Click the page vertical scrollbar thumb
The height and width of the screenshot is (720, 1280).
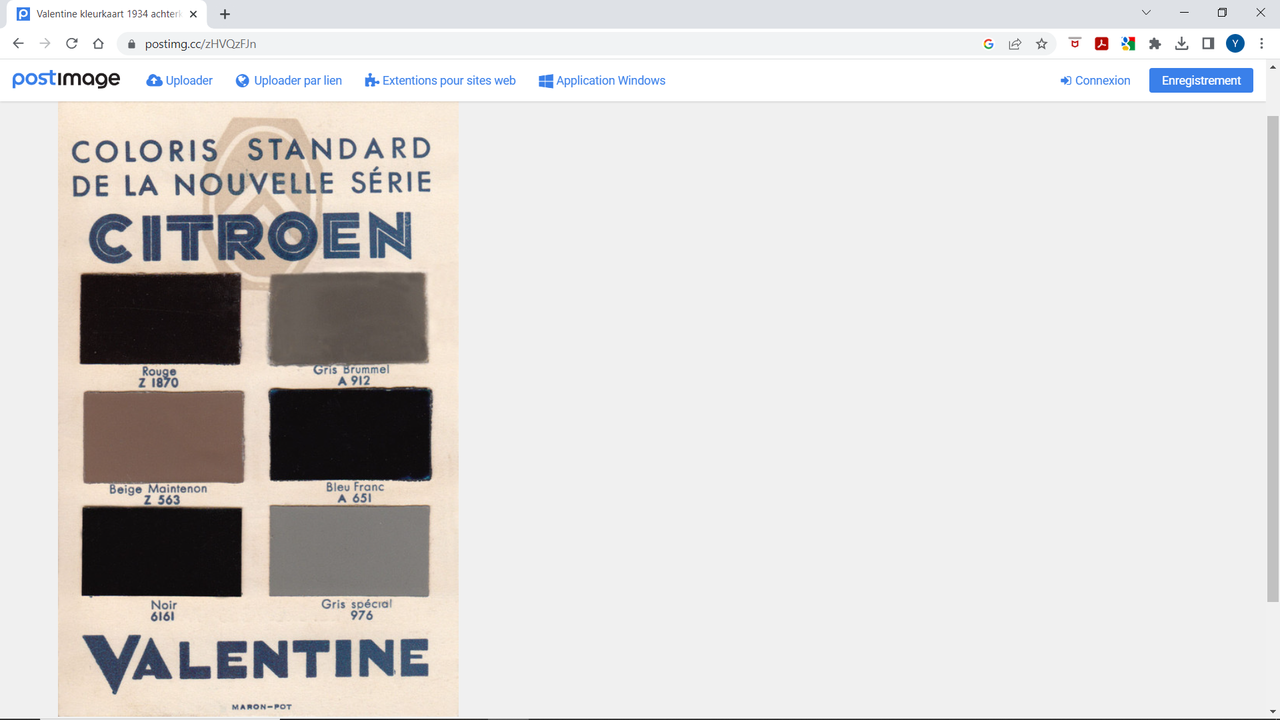tap(1273, 358)
